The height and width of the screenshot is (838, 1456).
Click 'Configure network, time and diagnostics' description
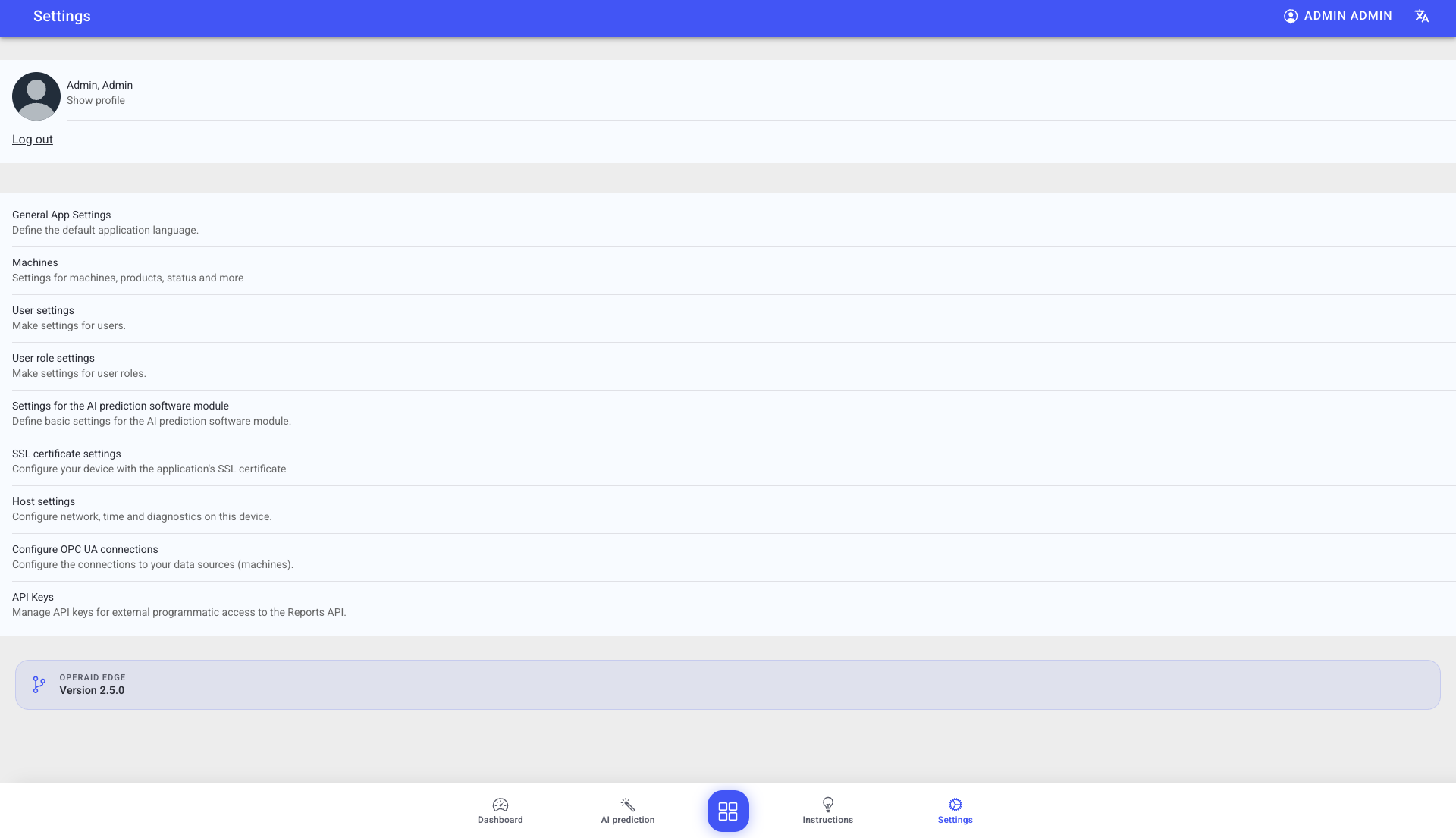(x=142, y=517)
